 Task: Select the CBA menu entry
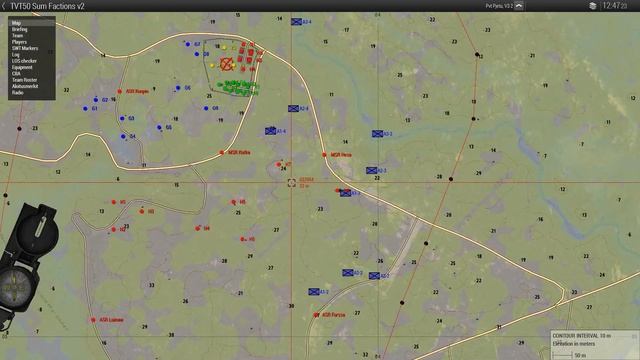pyautogui.click(x=32, y=73)
